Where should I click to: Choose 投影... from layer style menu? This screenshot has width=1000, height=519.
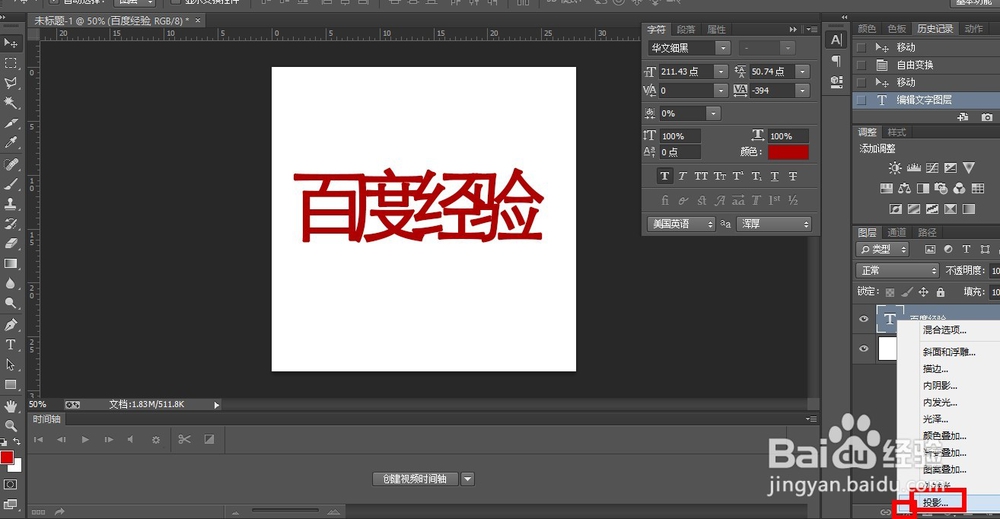(936, 503)
